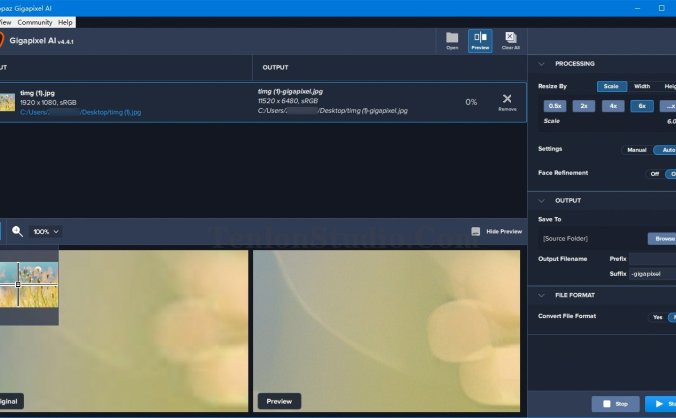Set Settings mode to Manual
Image resolution: width=676 pixels, height=418 pixels.
pos(635,150)
